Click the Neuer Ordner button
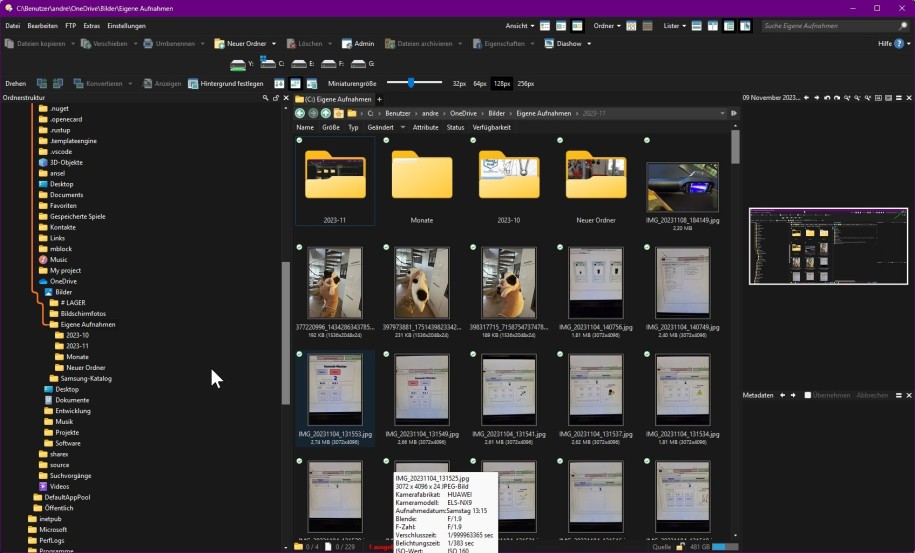The height and width of the screenshot is (553, 915). [240, 44]
